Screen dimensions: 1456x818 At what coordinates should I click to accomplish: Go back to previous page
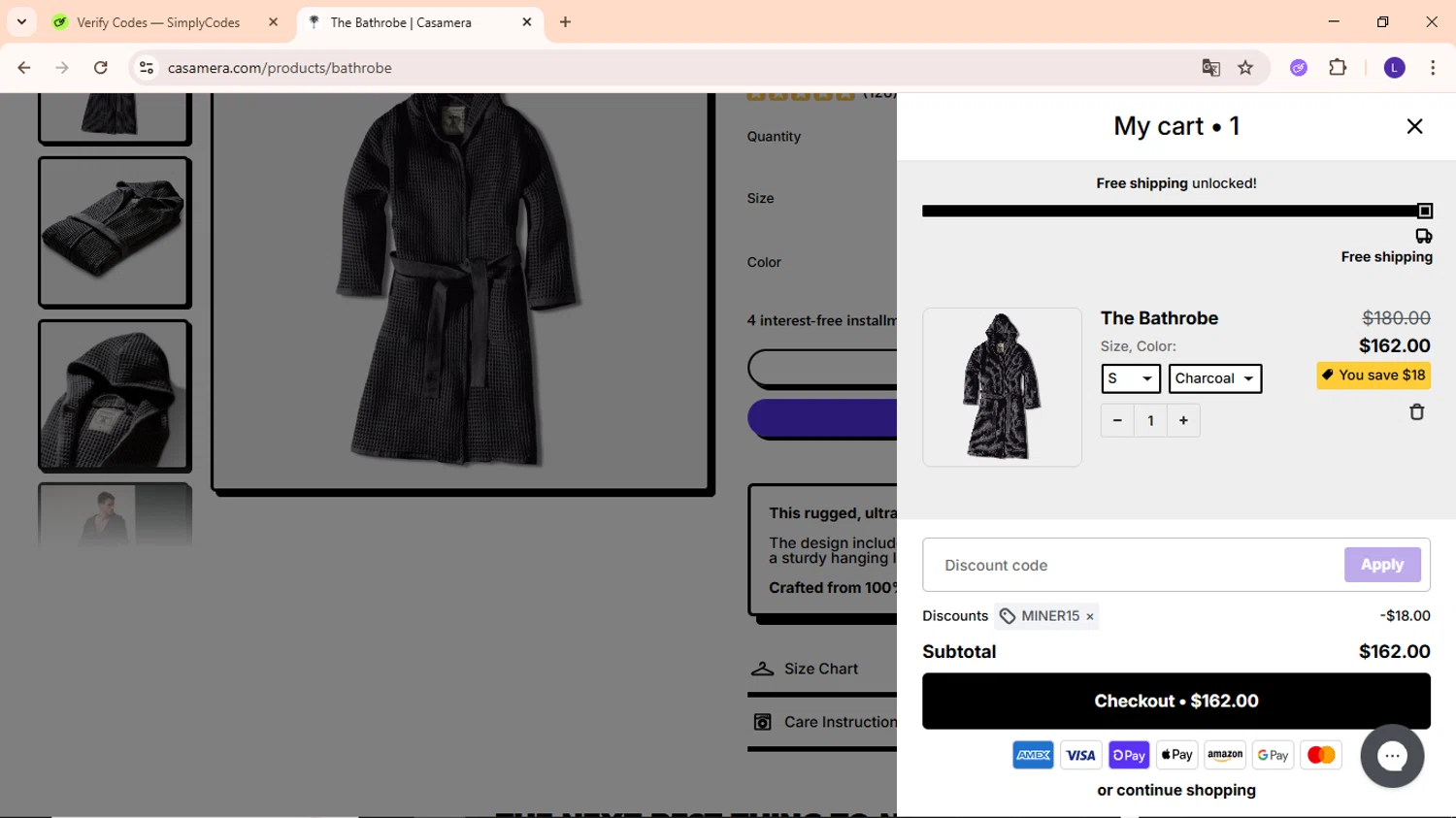(24, 68)
